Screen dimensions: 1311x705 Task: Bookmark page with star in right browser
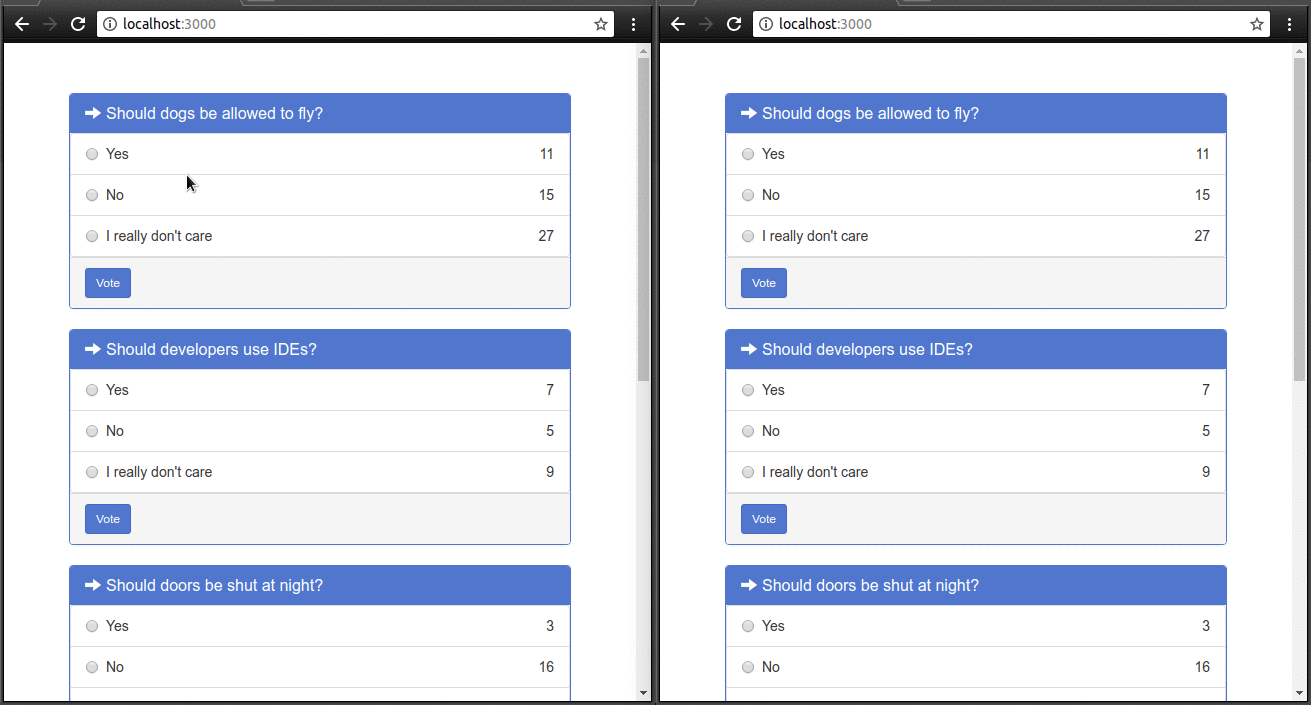pos(1257,24)
